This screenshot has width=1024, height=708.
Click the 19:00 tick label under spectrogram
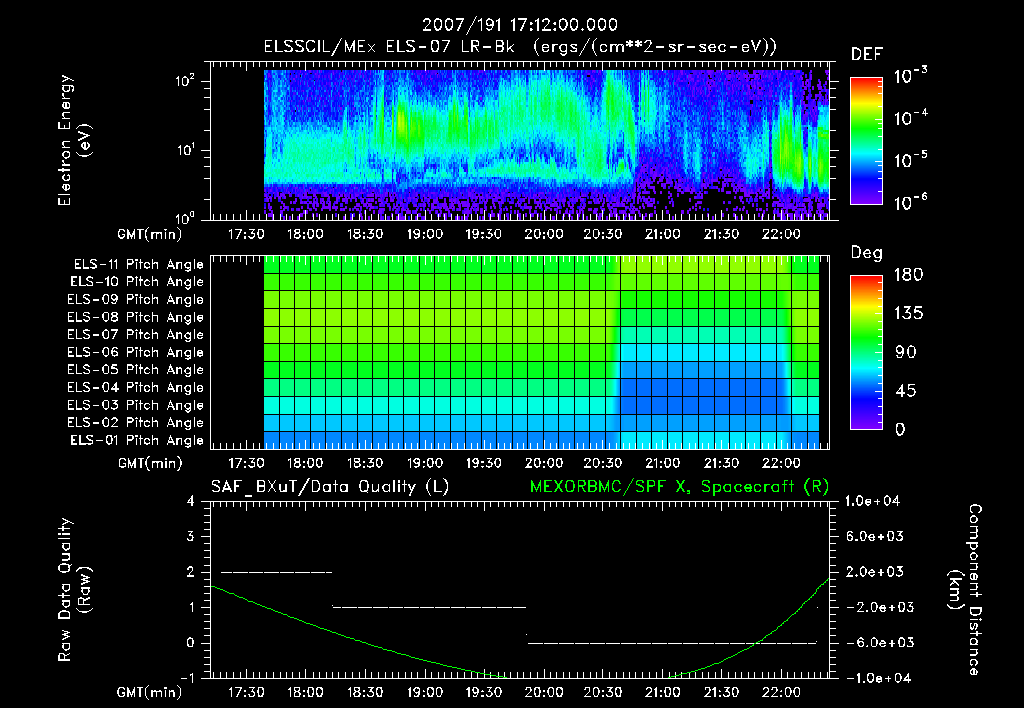pyautogui.click(x=424, y=234)
